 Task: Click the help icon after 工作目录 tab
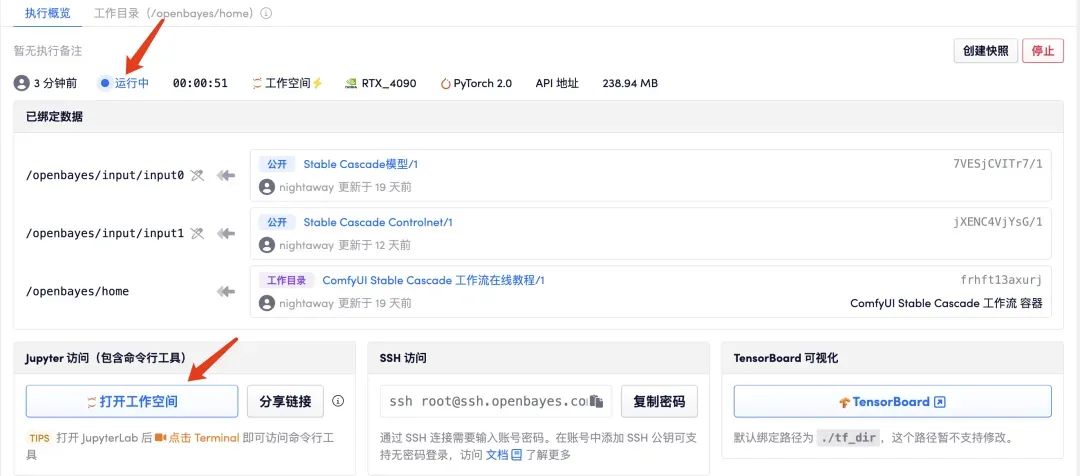click(x=266, y=14)
